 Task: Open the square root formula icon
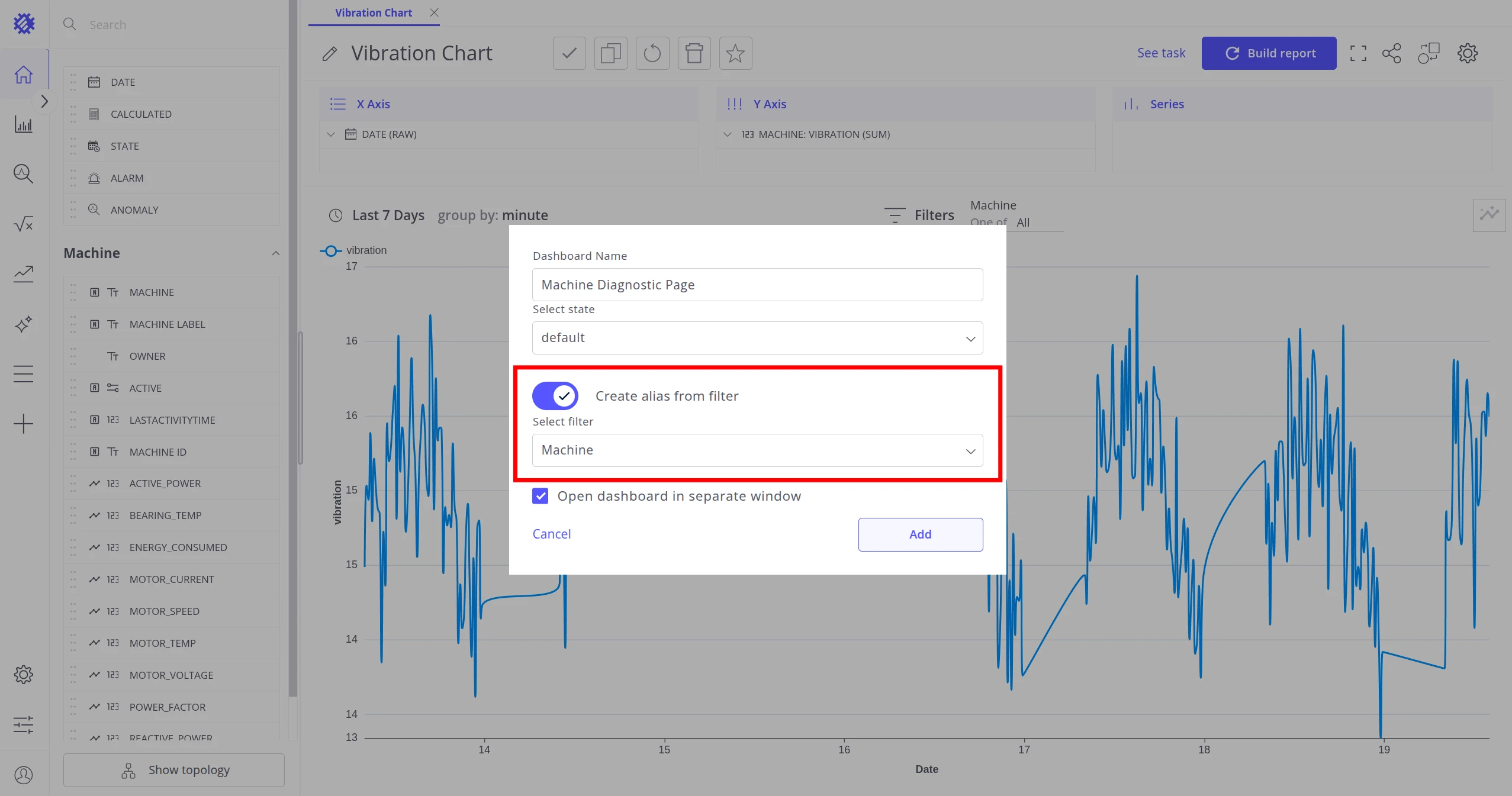tap(24, 224)
